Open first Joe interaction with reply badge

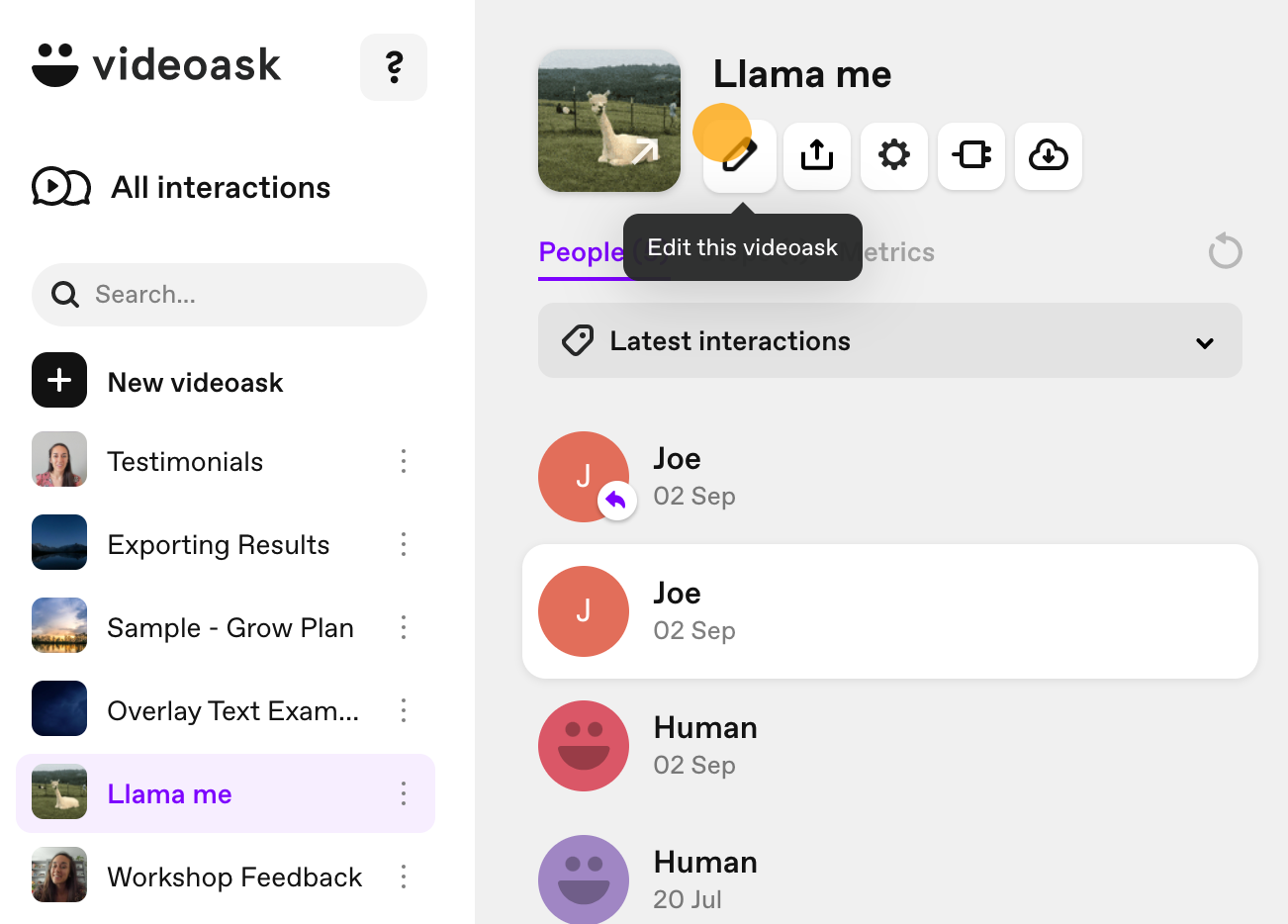890,477
